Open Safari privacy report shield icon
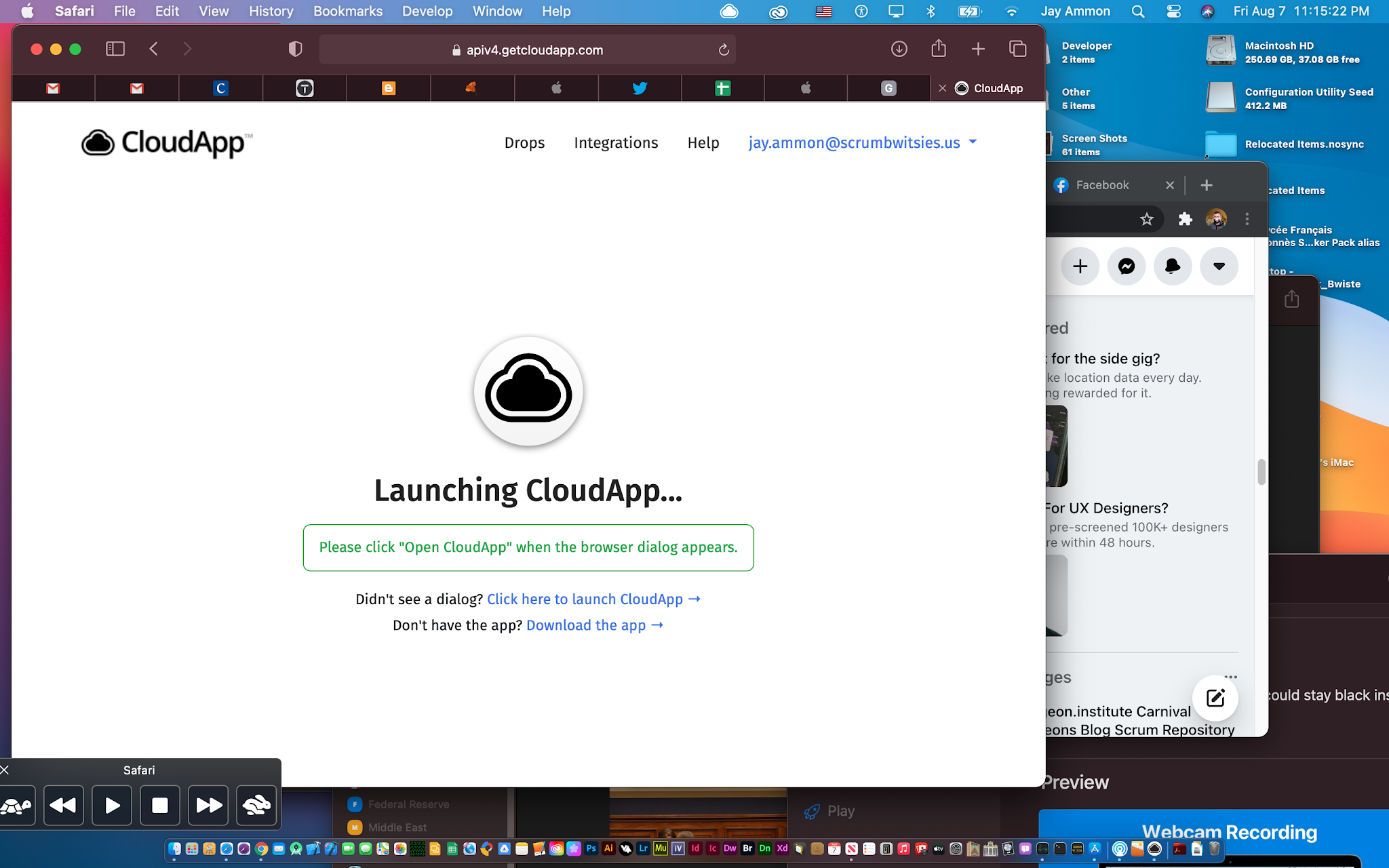The image size is (1389, 868). pos(295,49)
